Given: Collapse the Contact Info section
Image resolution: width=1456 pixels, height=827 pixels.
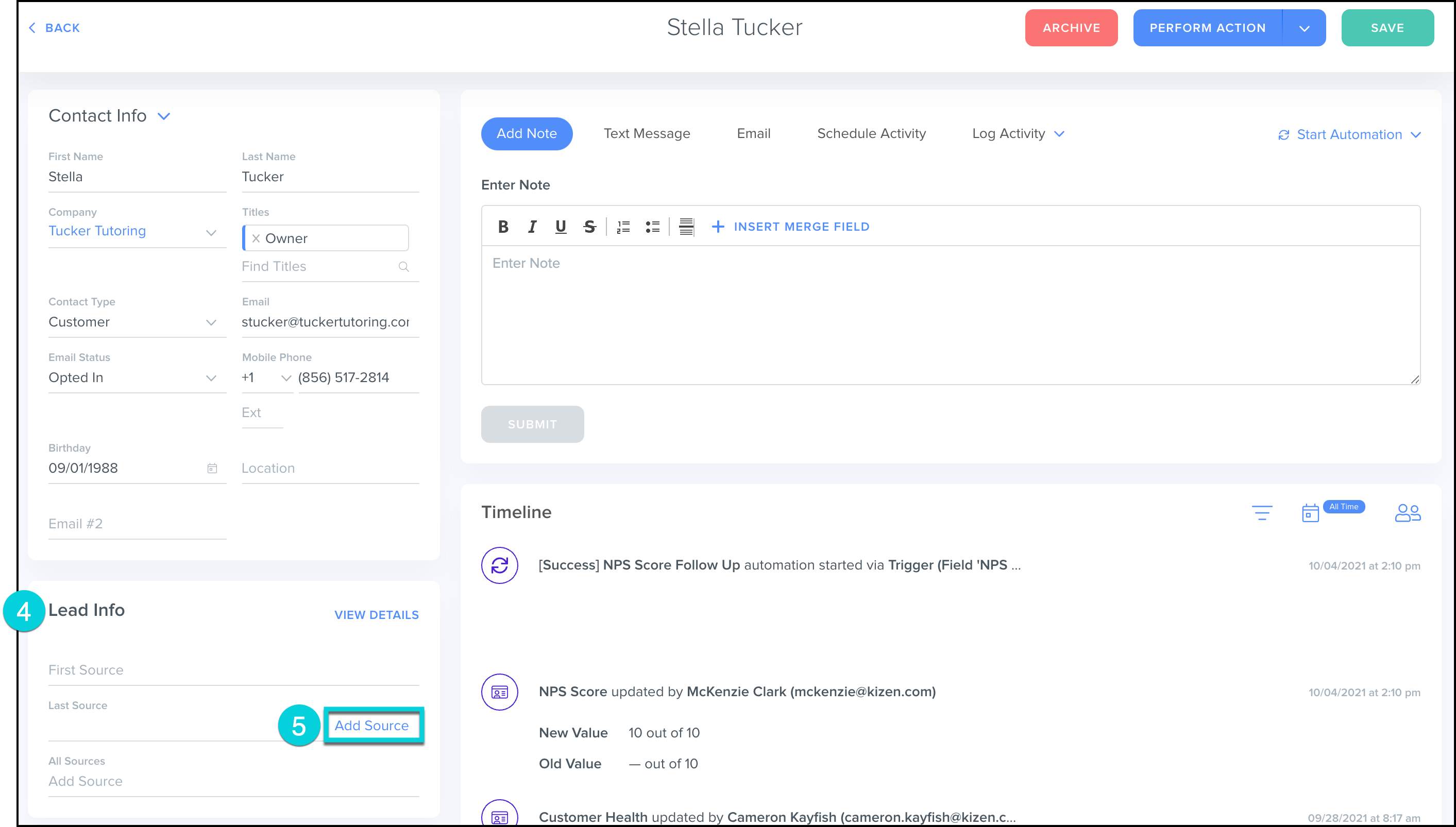Looking at the screenshot, I should pyautogui.click(x=164, y=116).
